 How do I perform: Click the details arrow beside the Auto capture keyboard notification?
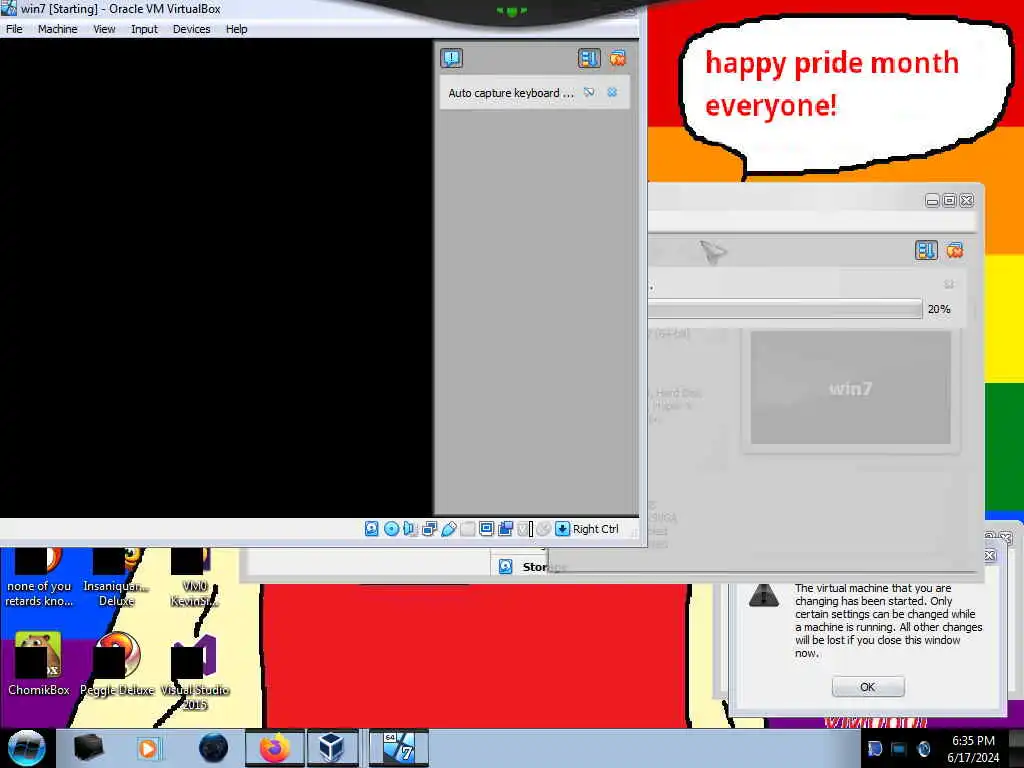coord(589,92)
